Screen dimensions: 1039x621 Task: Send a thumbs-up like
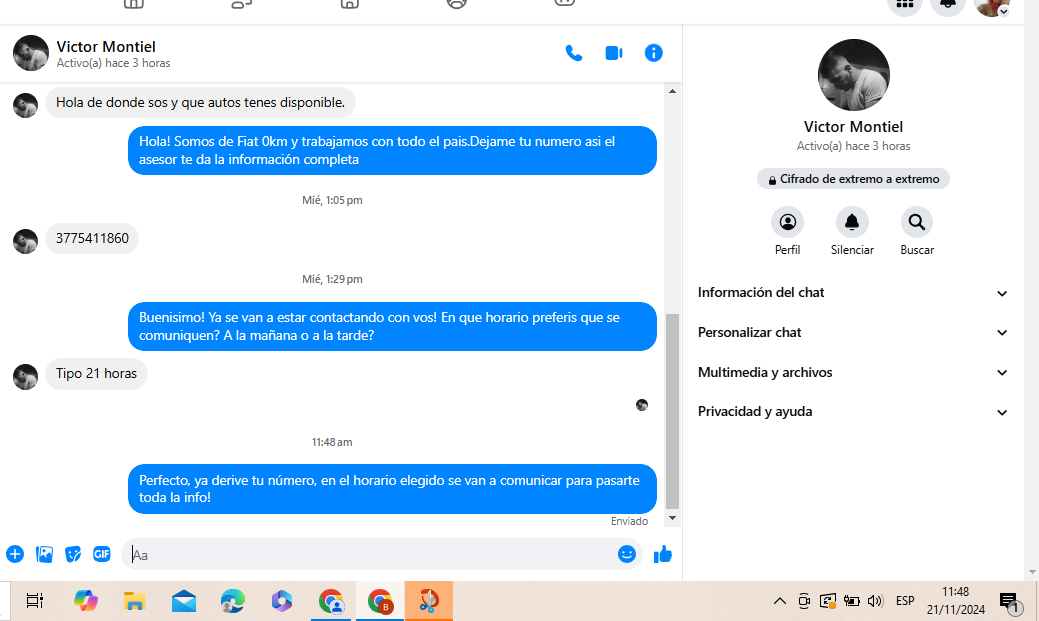coord(663,554)
